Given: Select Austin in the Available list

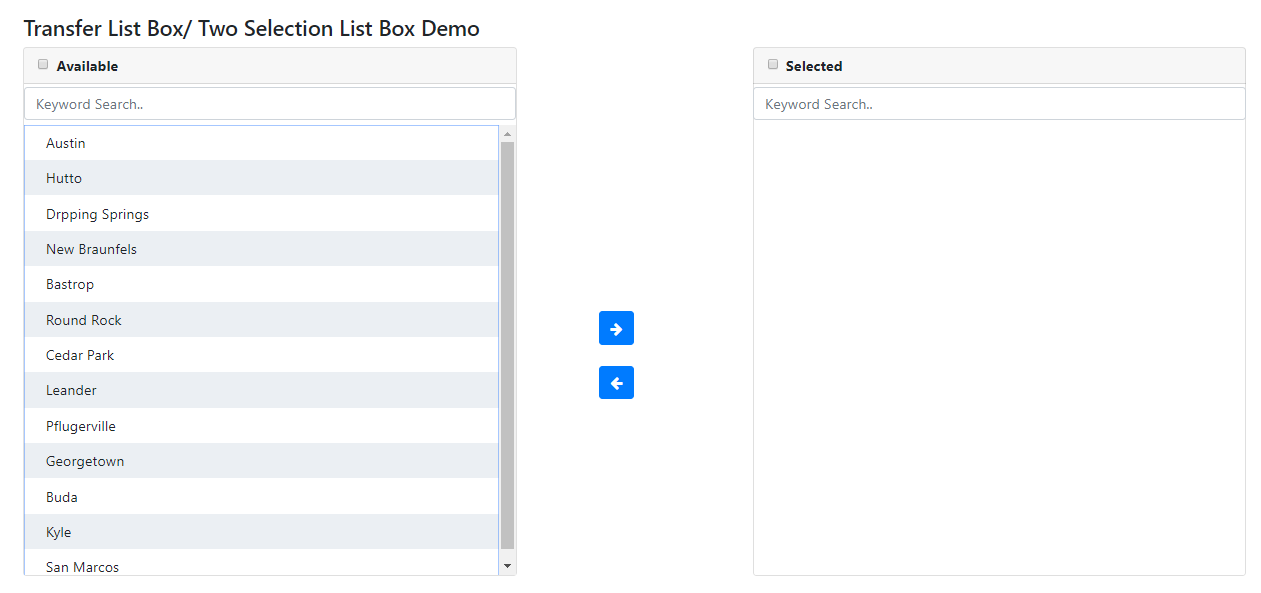Looking at the screenshot, I should pyautogui.click(x=261, y=143).
